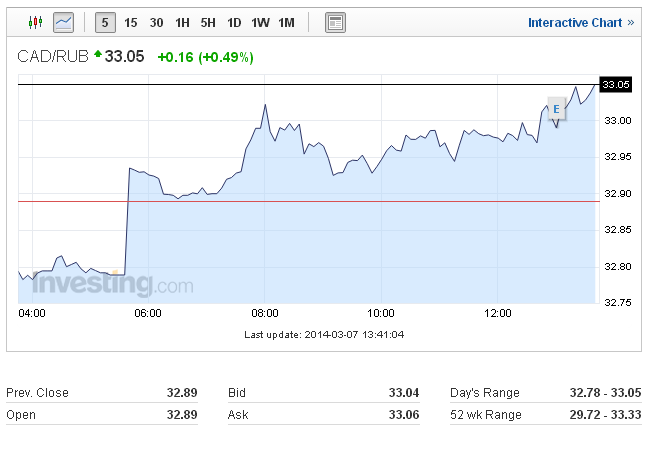Screen dimensions: 651x457
Task: Click the 52 wk Range value
Action: [598, 414]
